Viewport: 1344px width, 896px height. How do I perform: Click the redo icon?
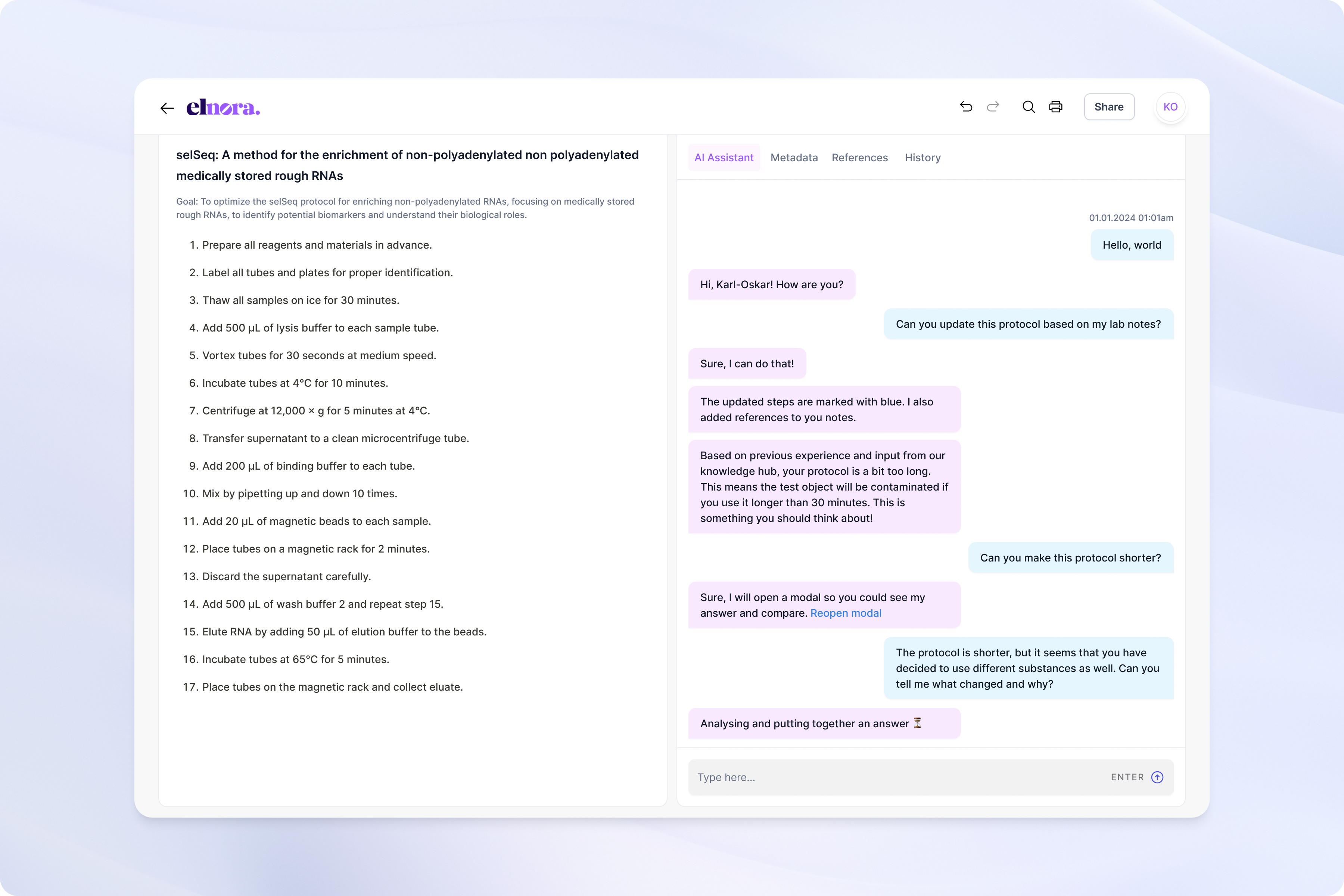[993, 107]
